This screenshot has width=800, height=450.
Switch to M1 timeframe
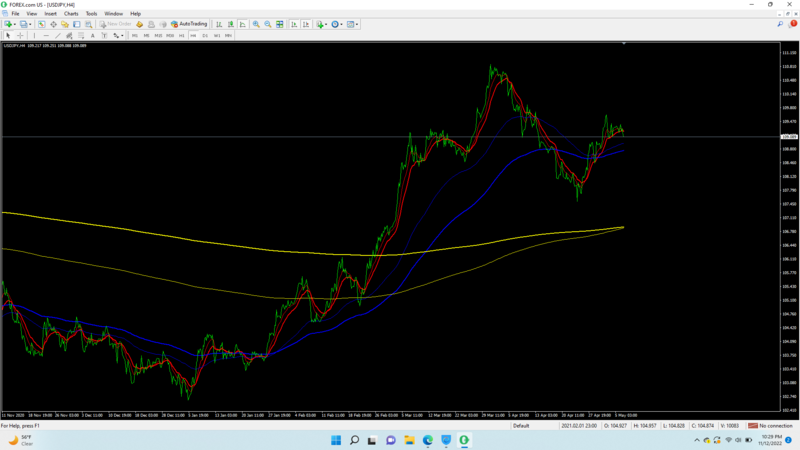[135, 35]
